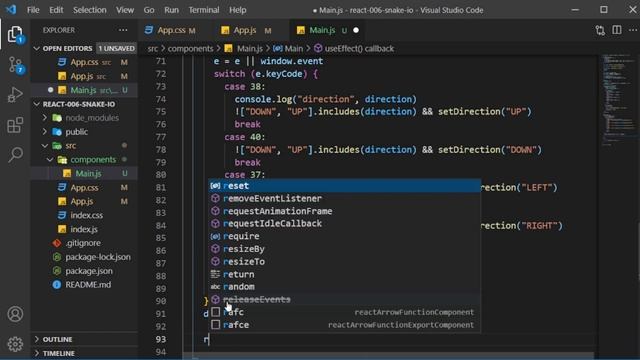
Task: Open the Manage gear icon
Action: point(15,344)
